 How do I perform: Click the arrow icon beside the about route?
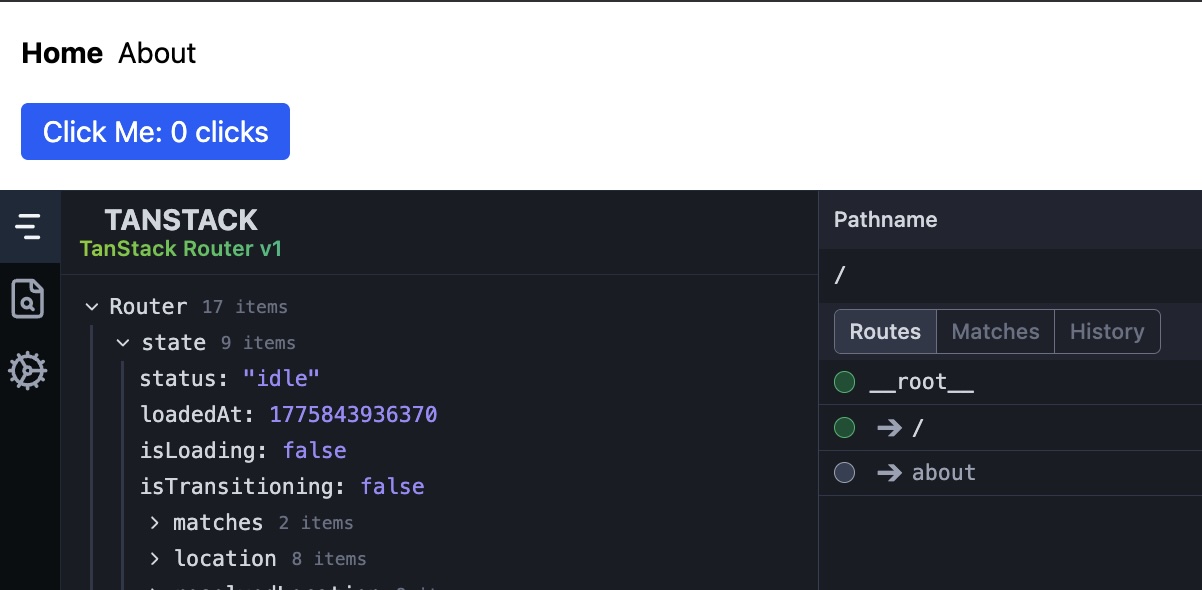point(889,472)
